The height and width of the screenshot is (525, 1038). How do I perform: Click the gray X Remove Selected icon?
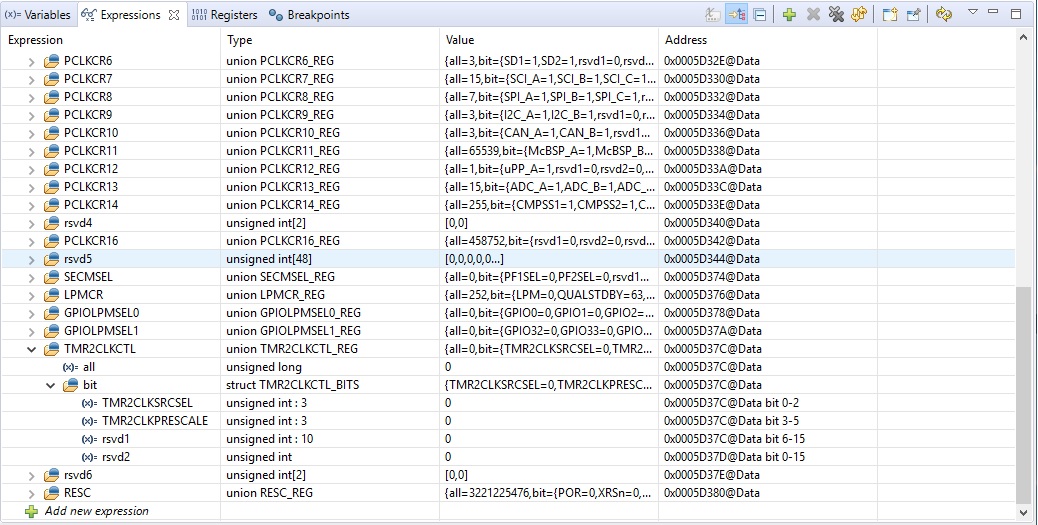coord(813,14)
